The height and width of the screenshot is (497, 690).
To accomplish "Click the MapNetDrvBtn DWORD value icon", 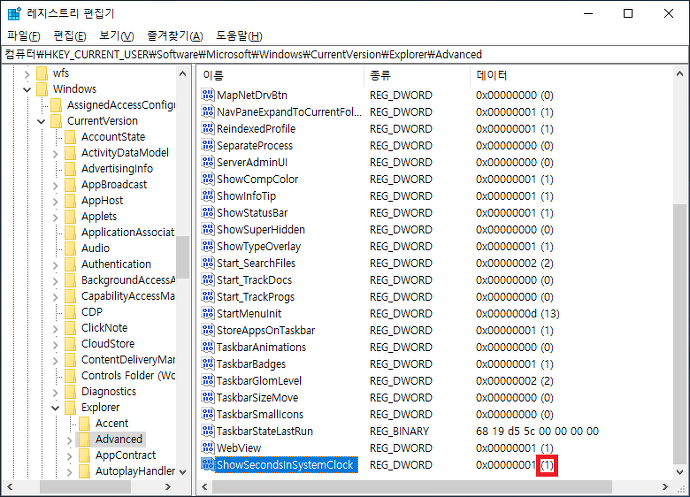I will pos(208,95).
